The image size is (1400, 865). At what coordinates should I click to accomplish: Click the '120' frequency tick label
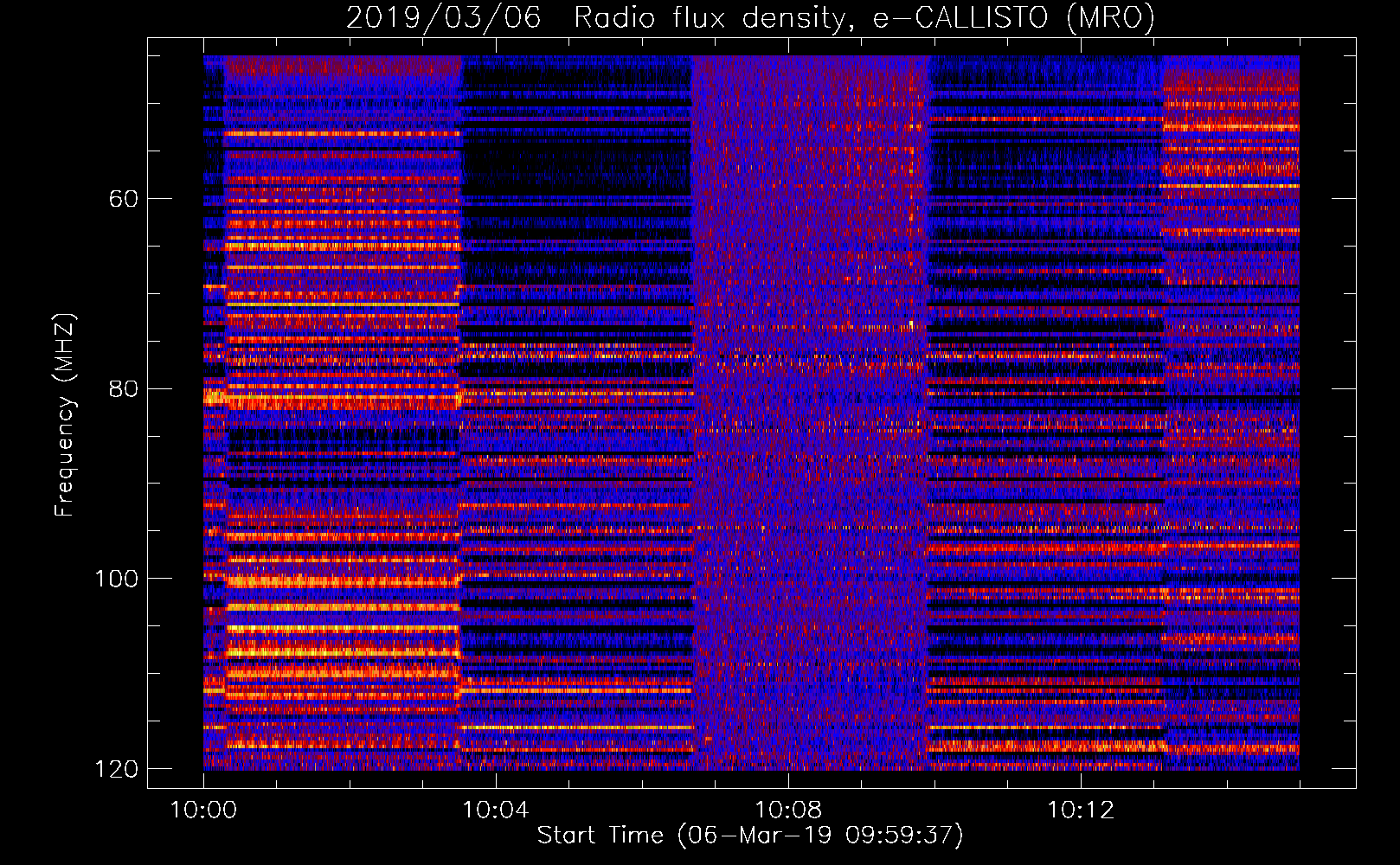[117, 769]
